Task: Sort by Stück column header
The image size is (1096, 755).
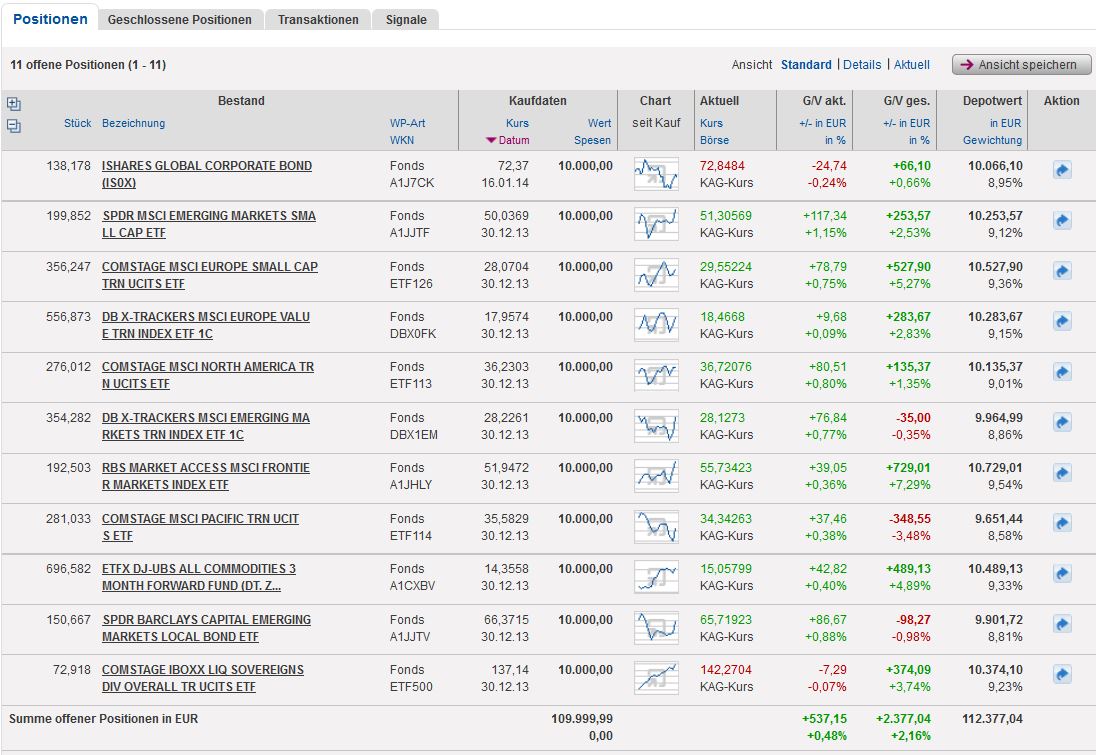Action: (x=78, y=123)
